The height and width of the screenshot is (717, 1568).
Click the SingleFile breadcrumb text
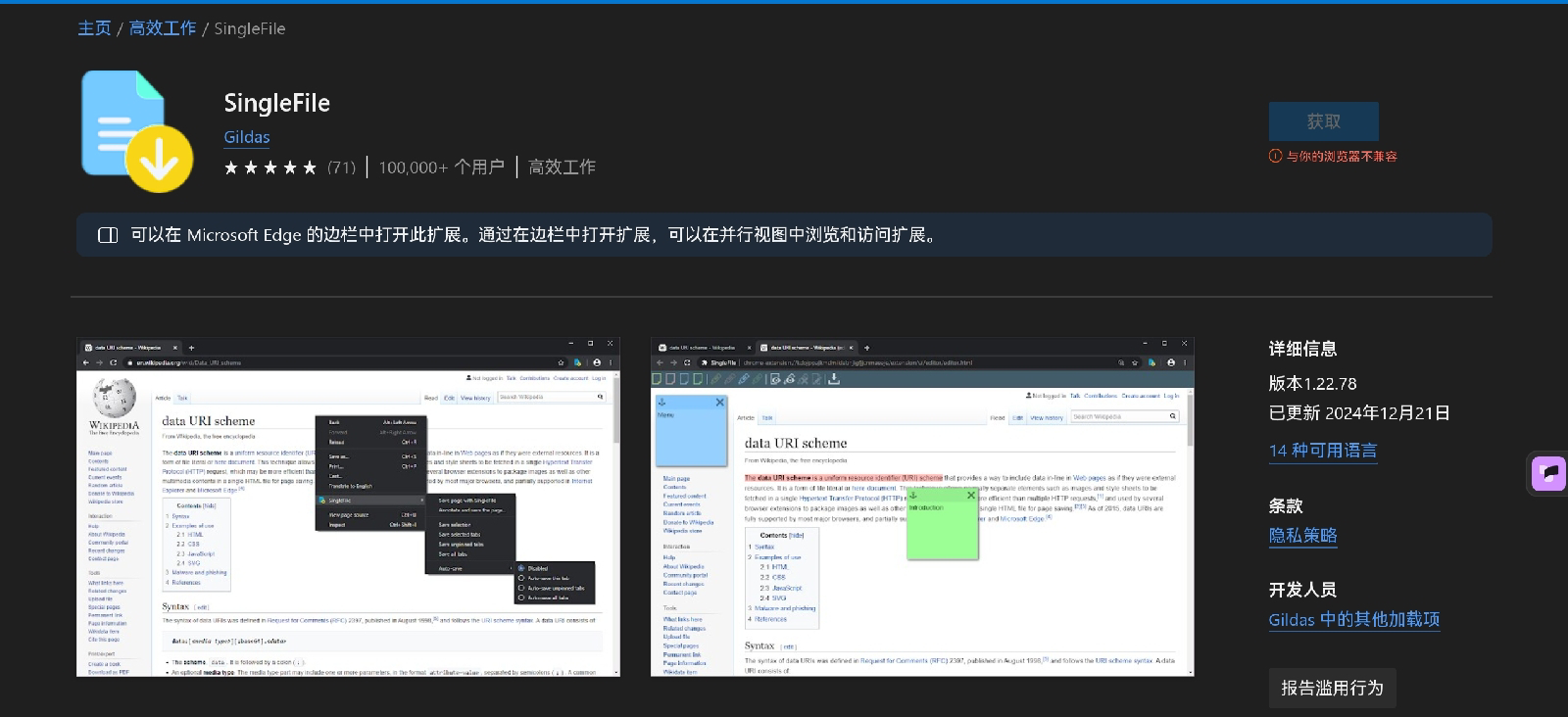[x=250, y=28]
